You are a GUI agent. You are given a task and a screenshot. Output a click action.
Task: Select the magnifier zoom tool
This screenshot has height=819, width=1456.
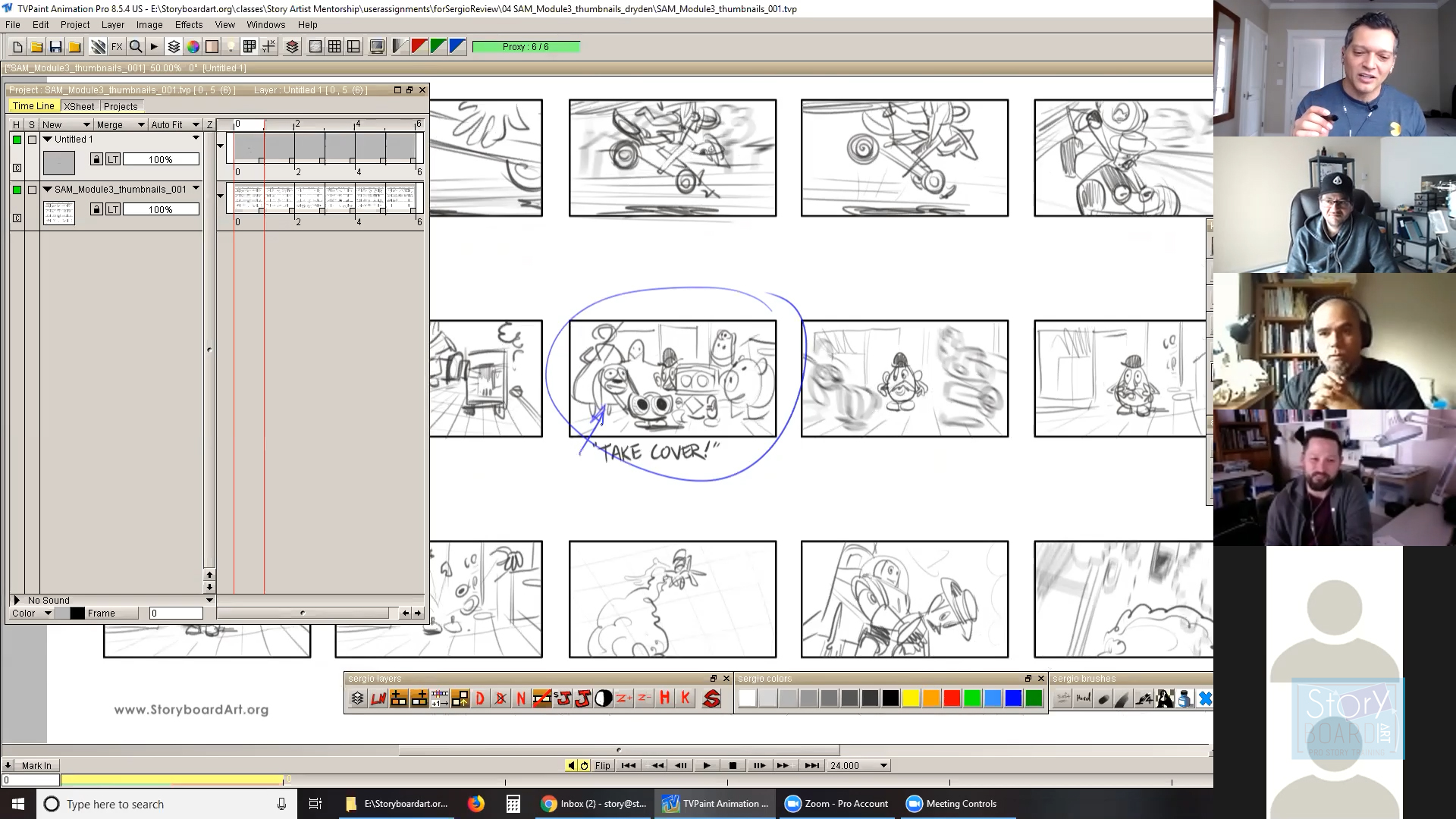pos(136,47)
